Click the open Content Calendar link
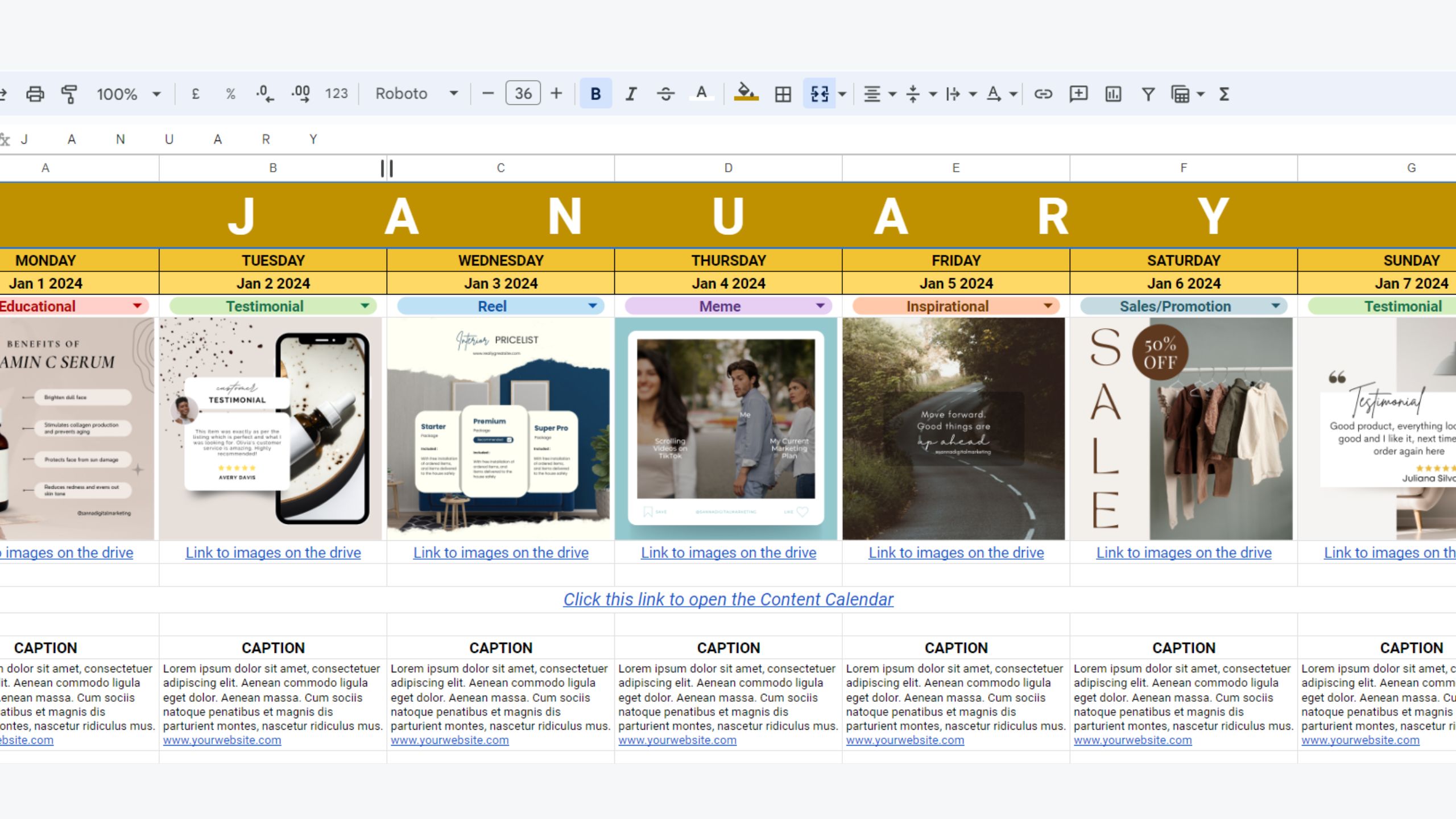This screenshot has width=1456, height=819. tap(728, 599)
